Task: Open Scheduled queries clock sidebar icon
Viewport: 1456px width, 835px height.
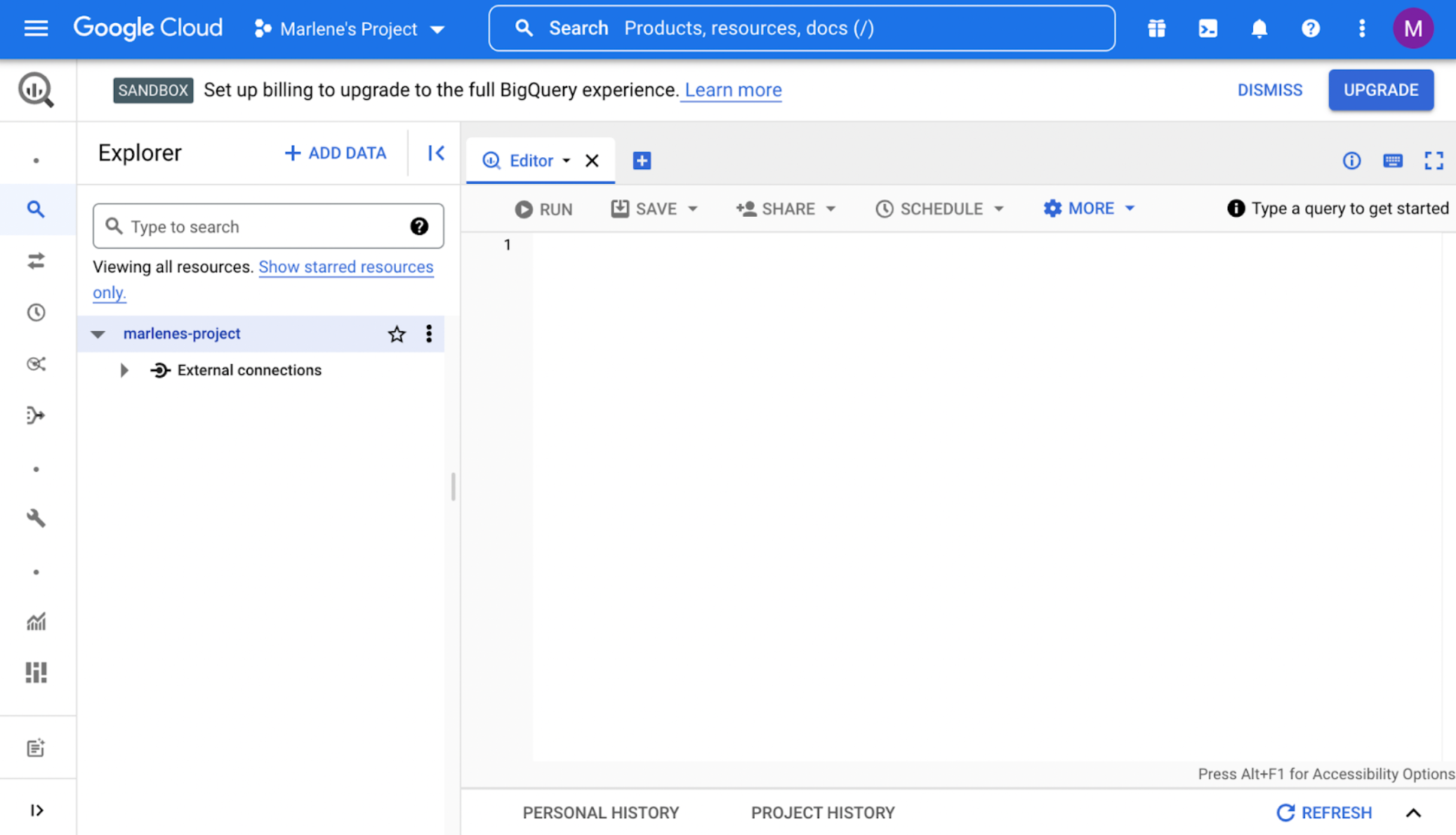Action: tap(36, 312)
